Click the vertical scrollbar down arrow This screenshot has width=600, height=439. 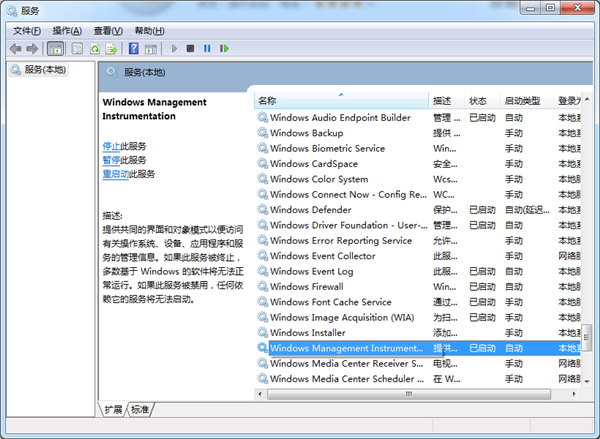pos(587,382)
